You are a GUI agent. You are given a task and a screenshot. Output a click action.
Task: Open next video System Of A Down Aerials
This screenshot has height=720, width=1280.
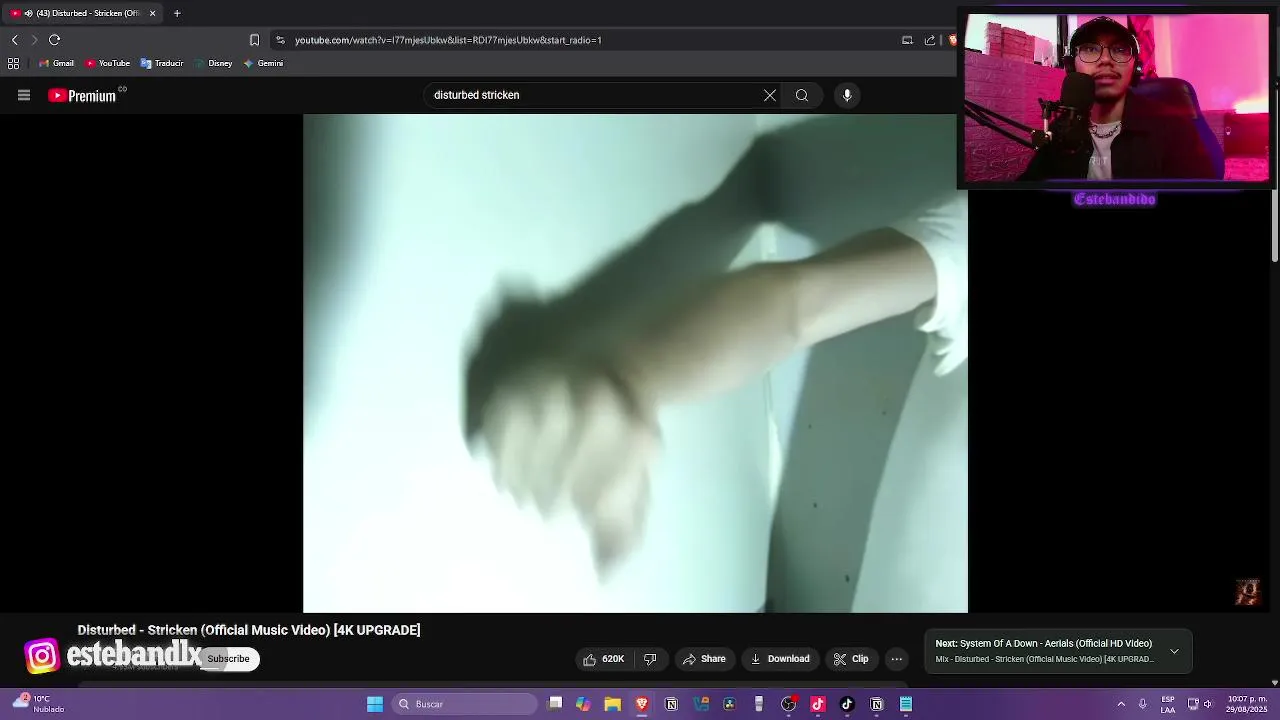pos(1043,644)
